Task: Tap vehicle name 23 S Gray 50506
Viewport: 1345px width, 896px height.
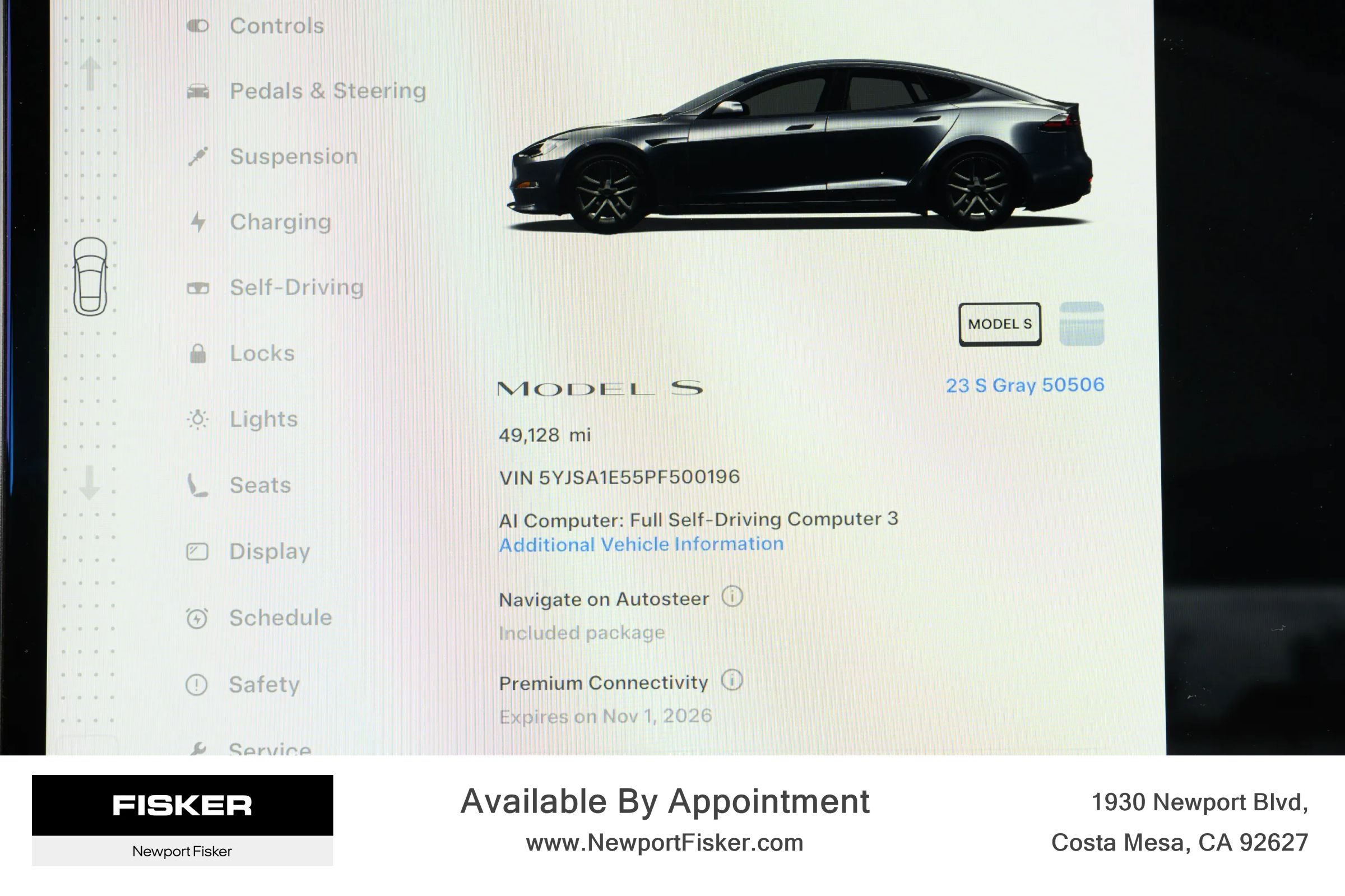Action: point(1025,385)
